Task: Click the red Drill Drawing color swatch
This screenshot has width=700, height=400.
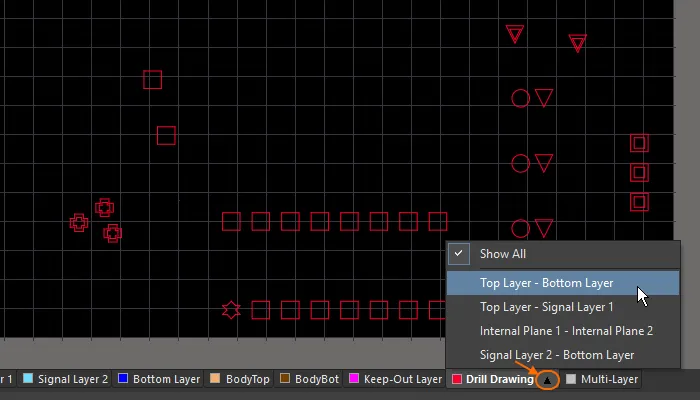Action: pyautogui.click(x=457, y=379)
